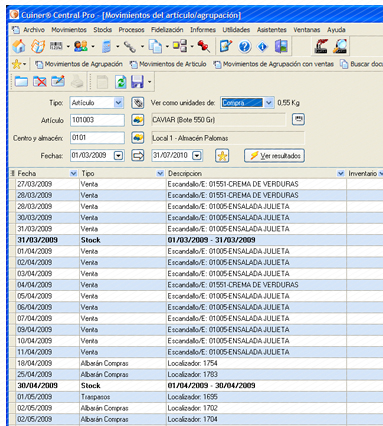The image size is (383, 426).
Task: Click the users/people icon
Action: pyautogui.click(x=80, y=46)
